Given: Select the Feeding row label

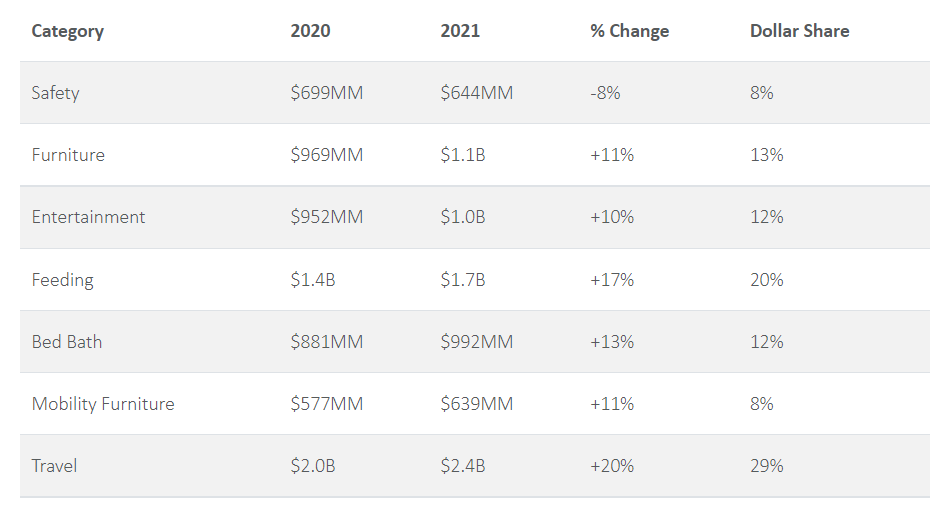Looking at the screenshot, I should click(62, 280).
